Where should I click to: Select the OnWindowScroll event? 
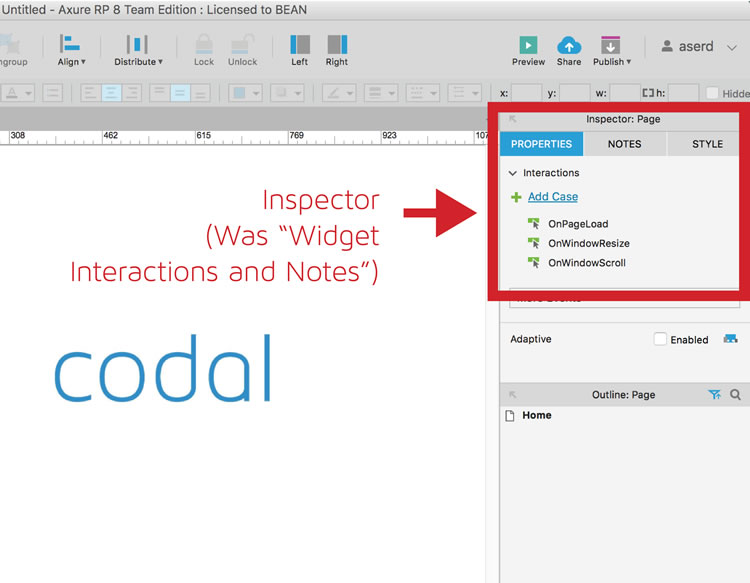point(587,263)
